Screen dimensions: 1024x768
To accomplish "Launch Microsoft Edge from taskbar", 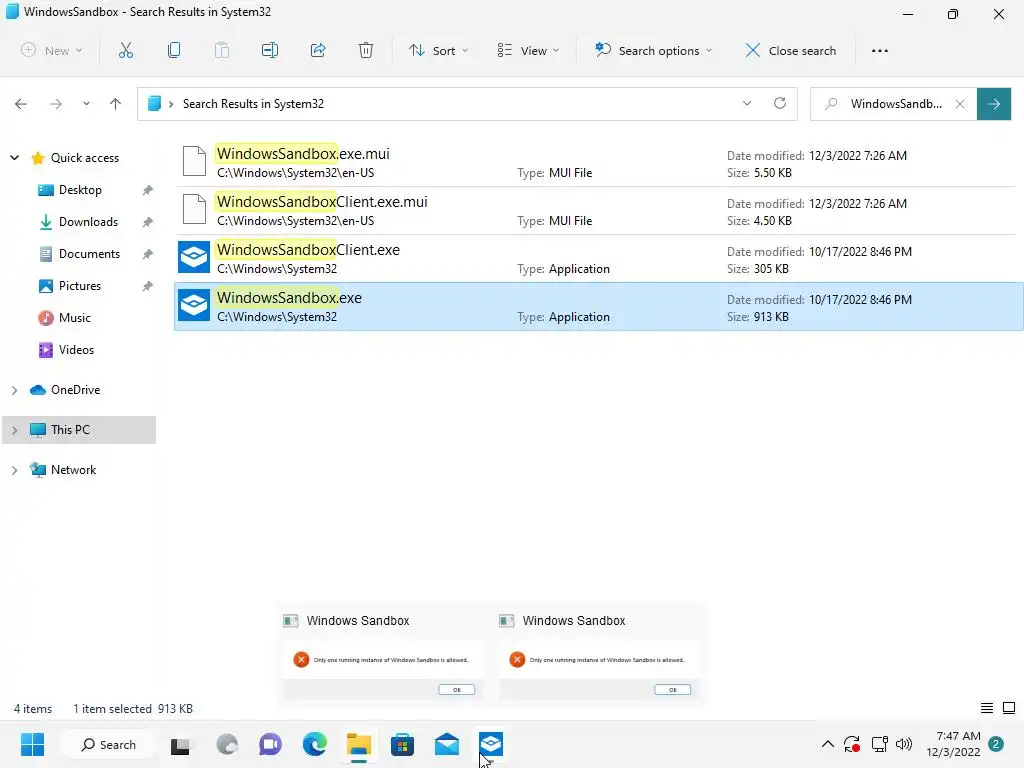I will tap(314, 744).
